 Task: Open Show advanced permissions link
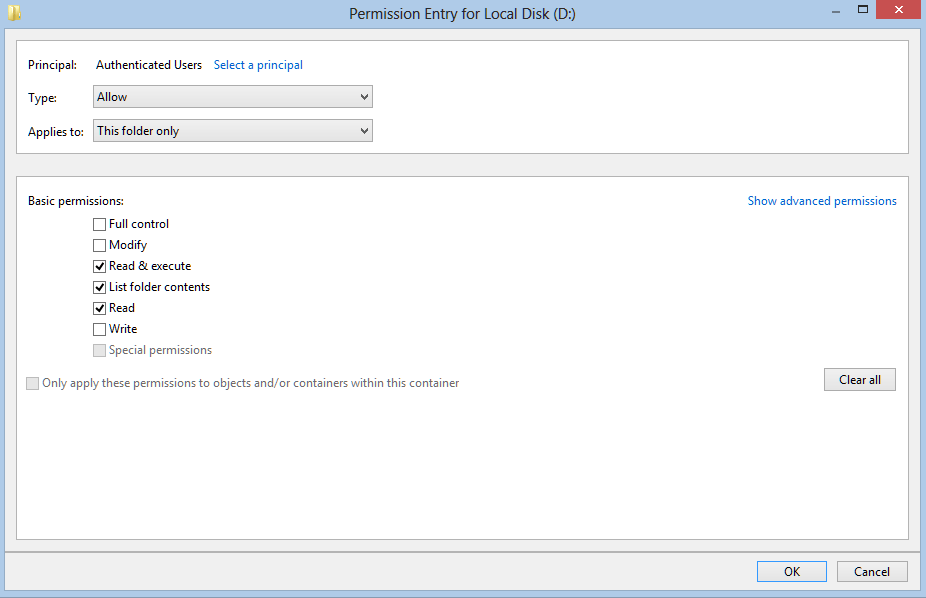pos(822,201)
